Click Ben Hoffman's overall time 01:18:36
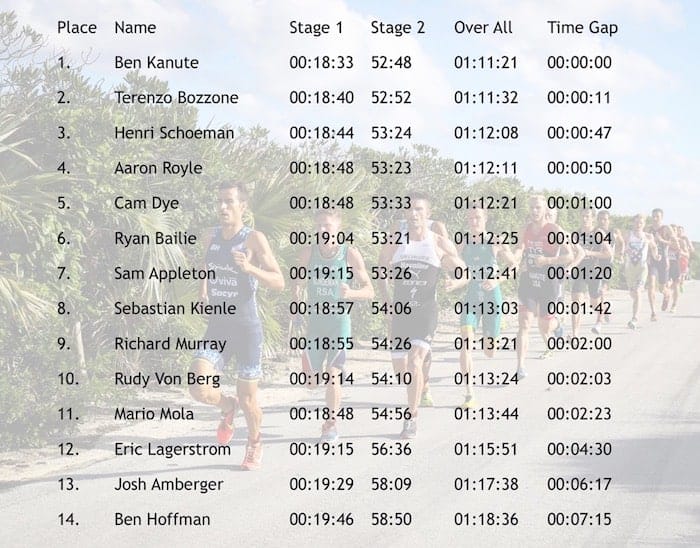The height and width of the screenshot is (548, 700). [486, 520]
